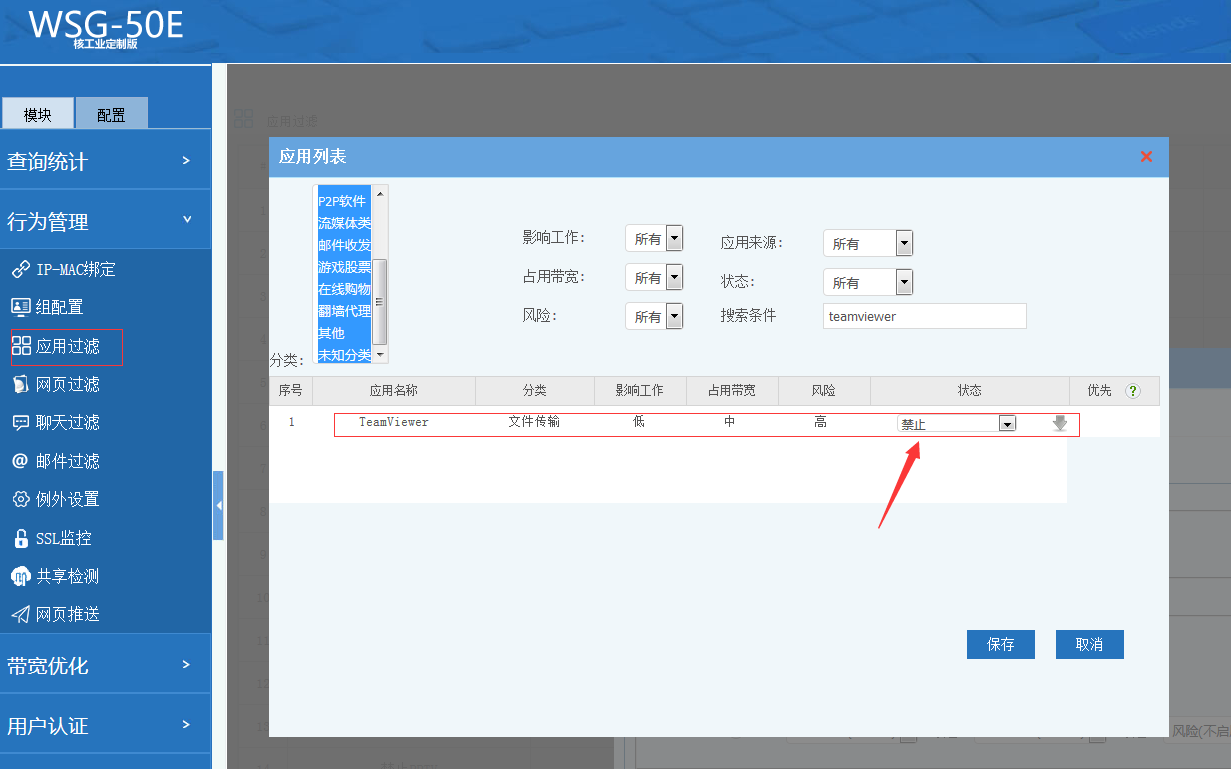Image resolution: width=1231 pixels, height=769 pixels.
Task: Click the 网页推送 paper plane icon
Action: [x=21, y=615]
